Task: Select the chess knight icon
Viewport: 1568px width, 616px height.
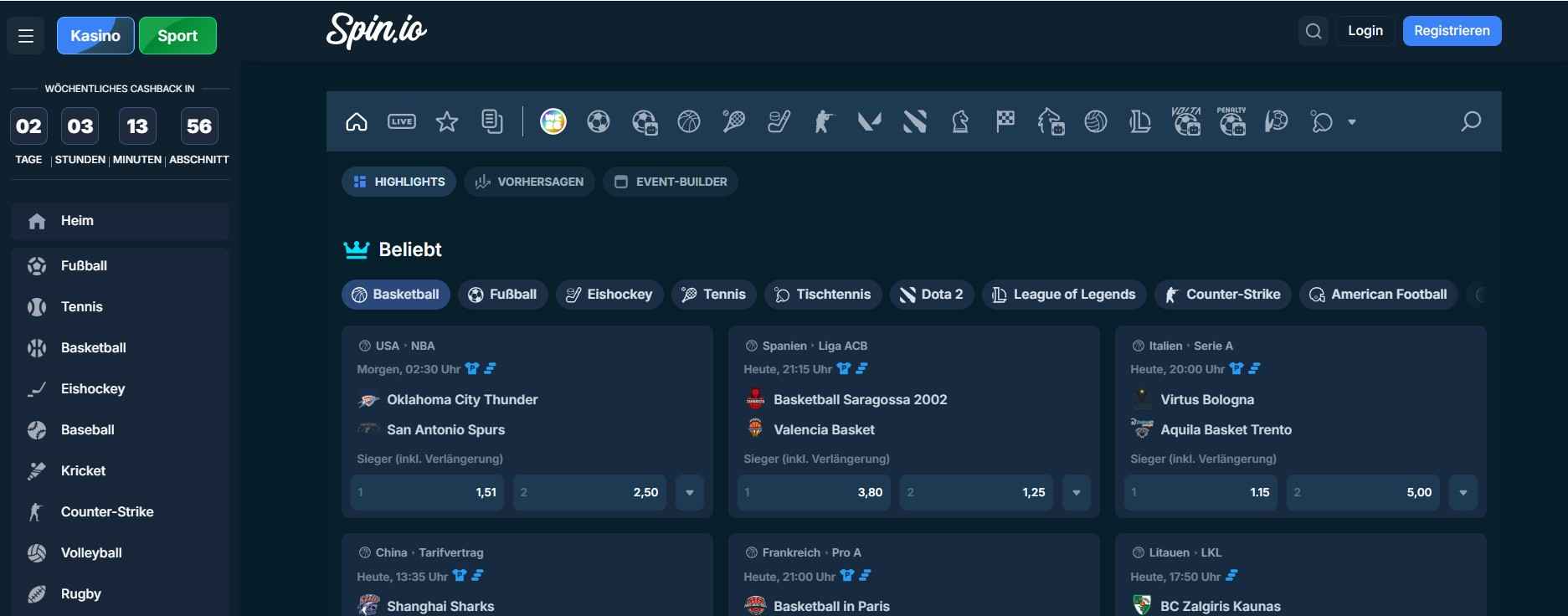Action: pyautogui.click(x=960, y=122)
